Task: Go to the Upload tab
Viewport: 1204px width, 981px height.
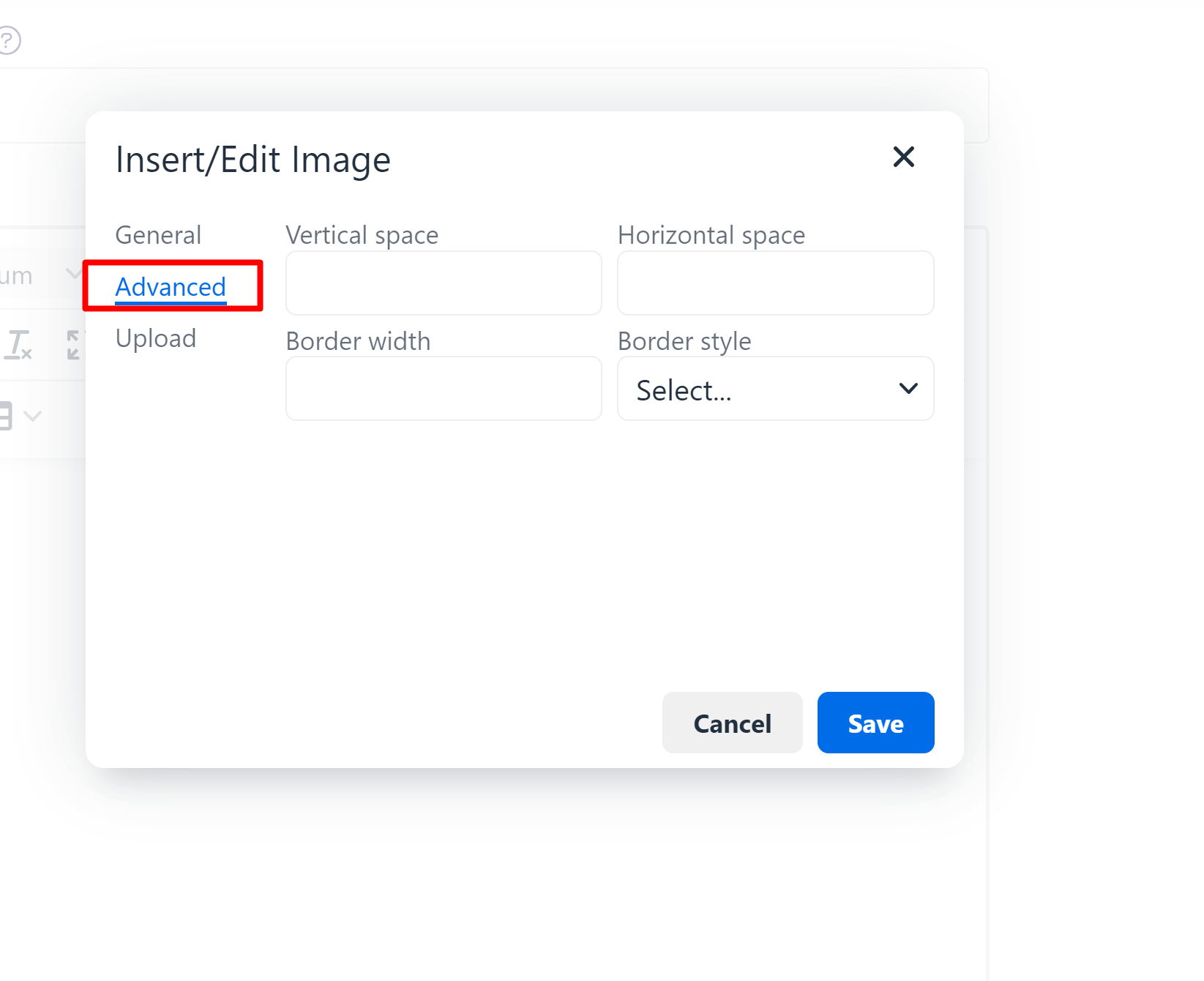Action: click(156, 338)
